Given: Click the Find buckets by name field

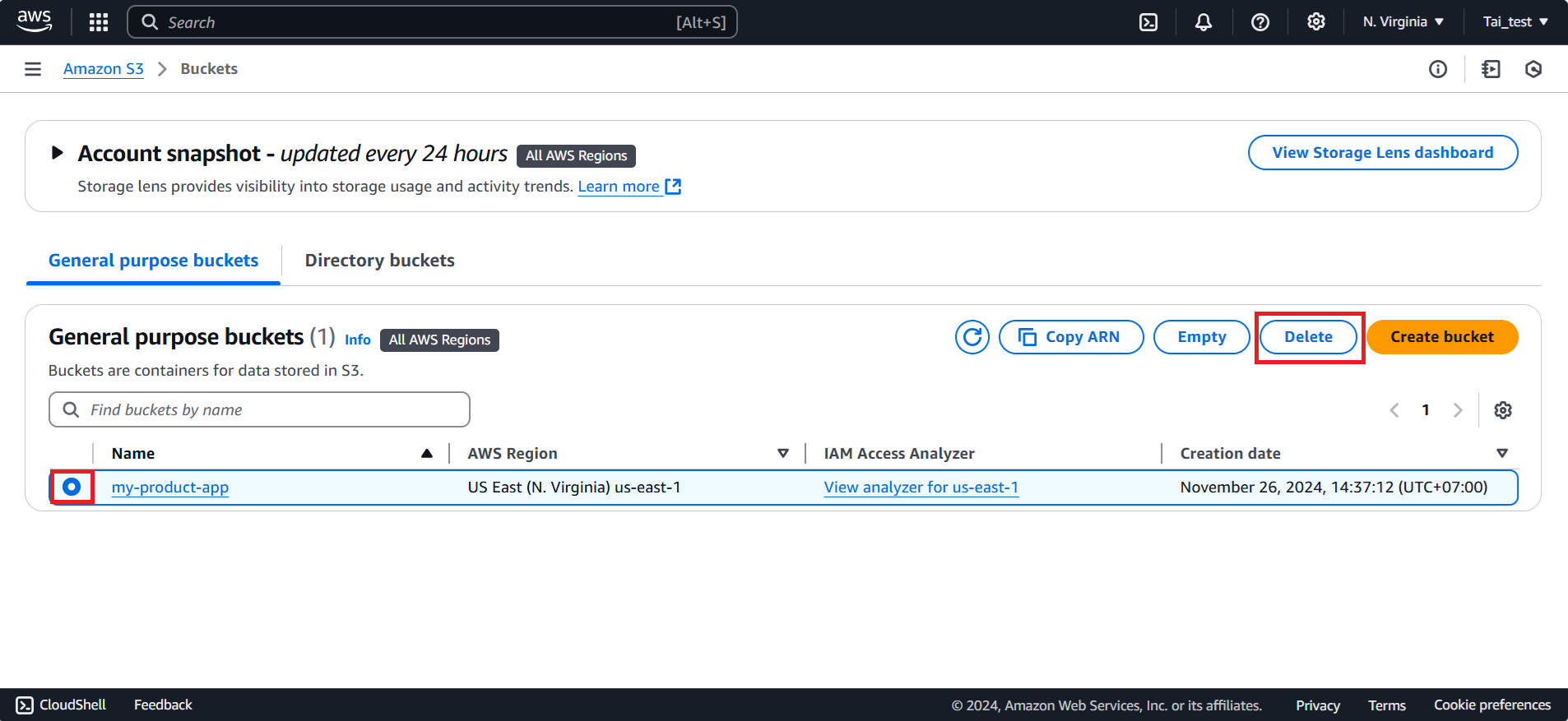Looking at the screenshot, I should [x=259, y=409].
